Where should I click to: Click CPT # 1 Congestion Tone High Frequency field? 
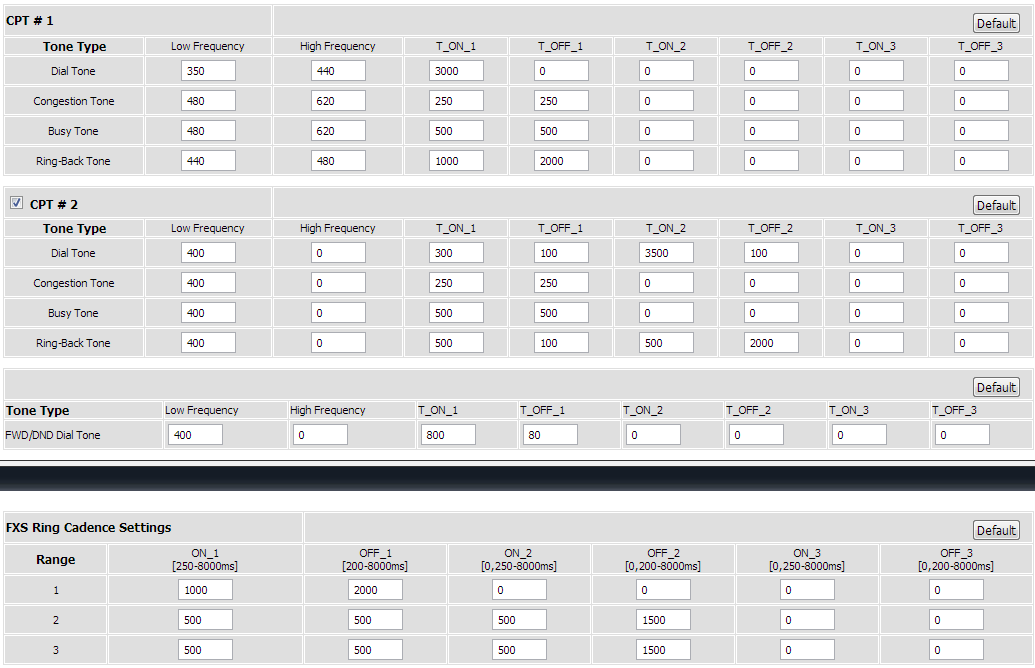point(338,101)
